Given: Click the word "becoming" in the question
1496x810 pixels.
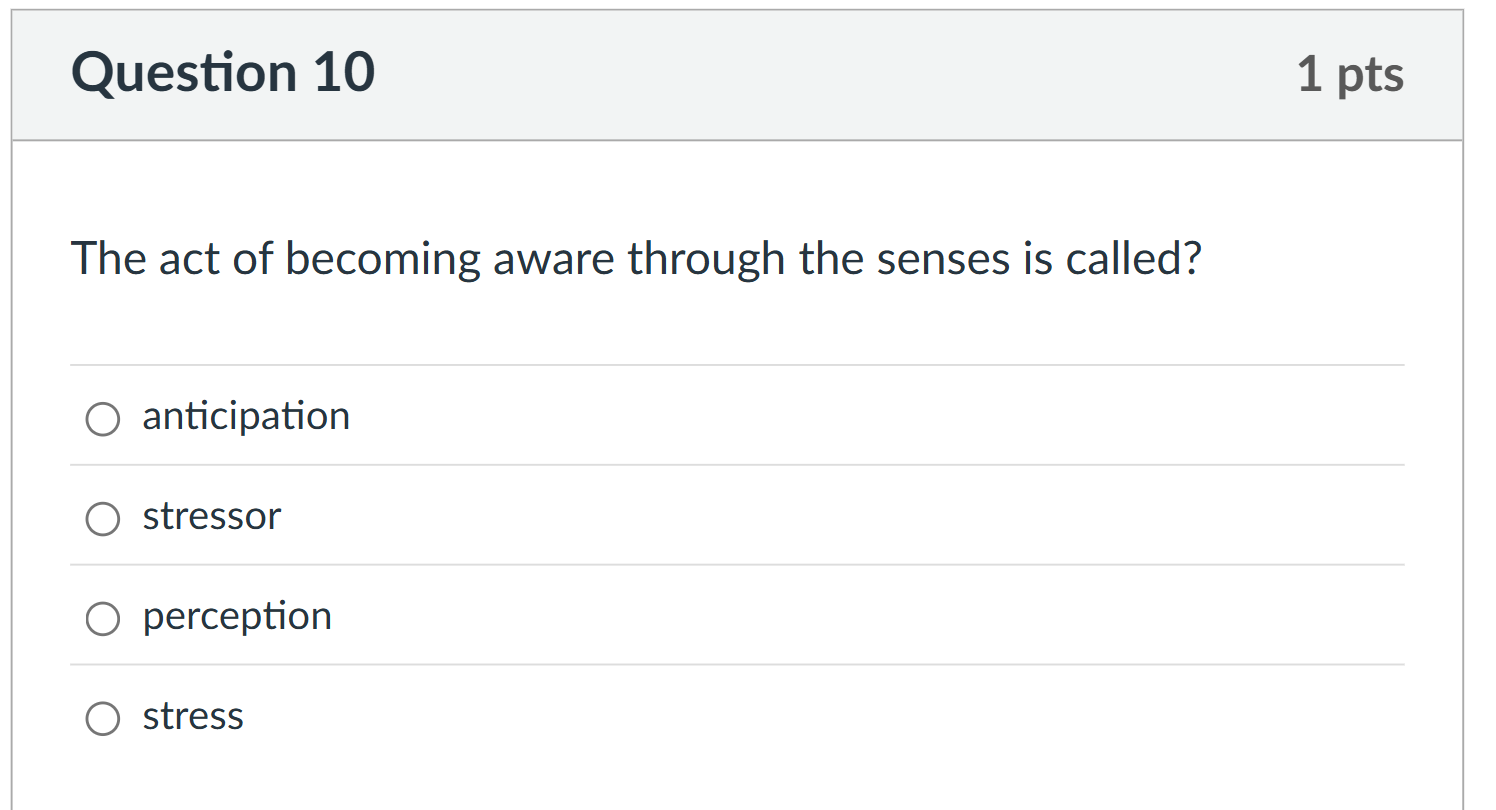Looking at the screenshot, I should pos(383,260).
